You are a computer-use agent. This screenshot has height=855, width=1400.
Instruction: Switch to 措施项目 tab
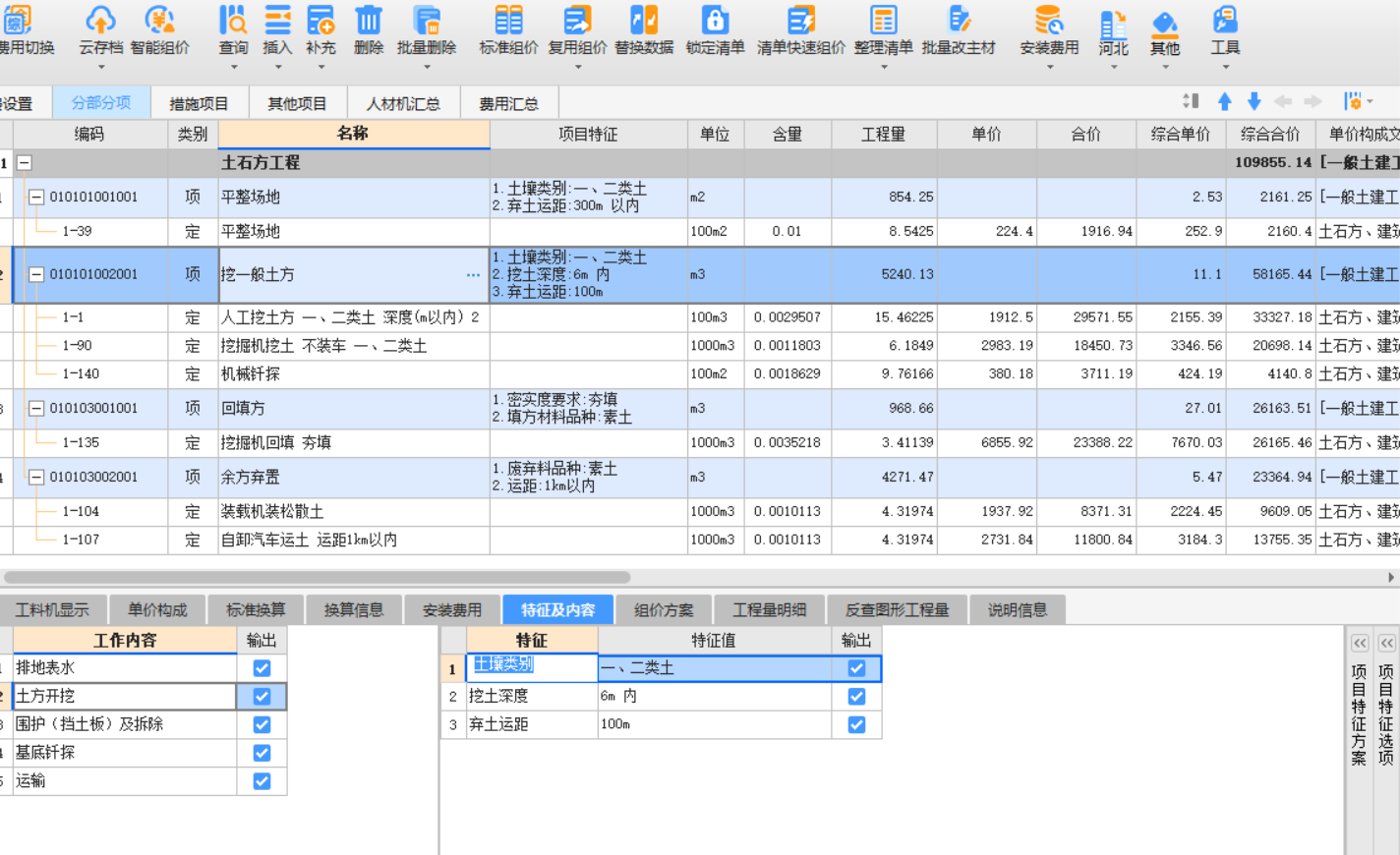pos(199,103)
